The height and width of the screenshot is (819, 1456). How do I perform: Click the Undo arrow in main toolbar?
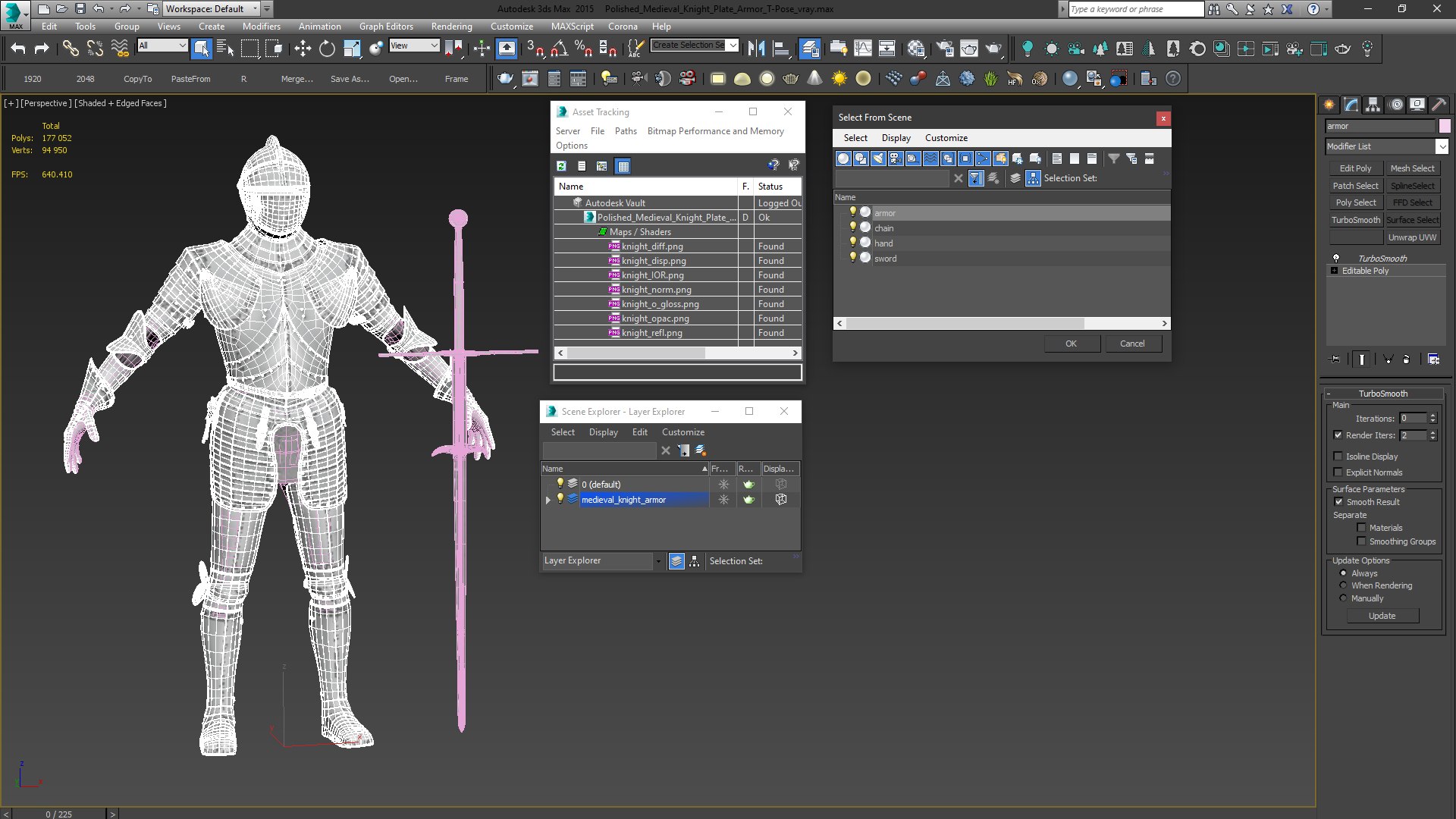click(x=17, y=49)
